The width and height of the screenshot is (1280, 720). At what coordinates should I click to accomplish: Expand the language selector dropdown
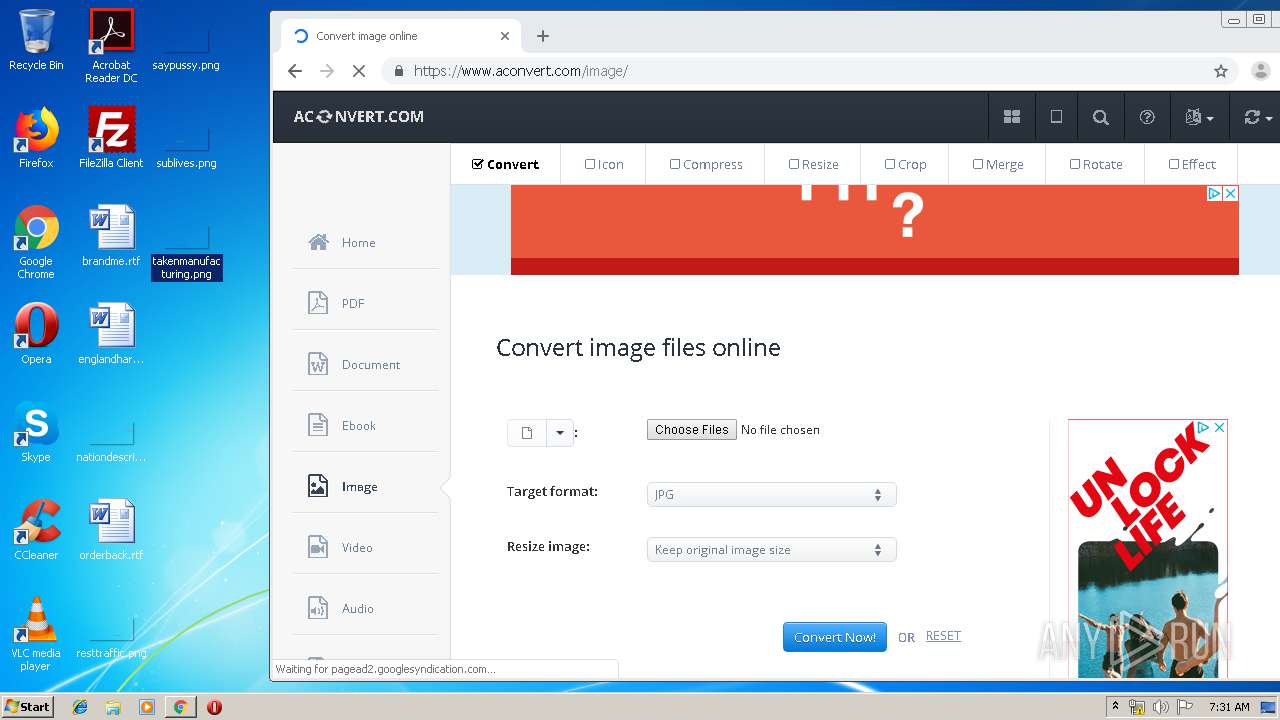pos(1199,117)
